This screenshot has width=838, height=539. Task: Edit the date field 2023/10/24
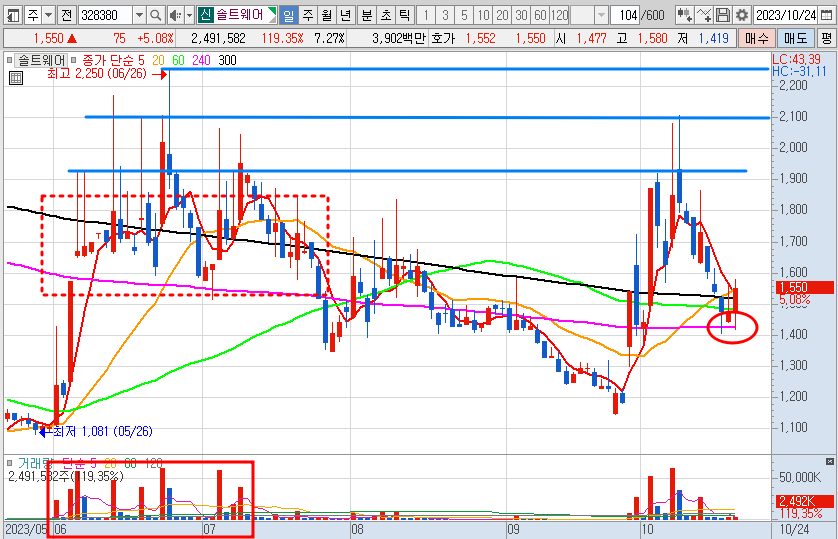point(786,15)
